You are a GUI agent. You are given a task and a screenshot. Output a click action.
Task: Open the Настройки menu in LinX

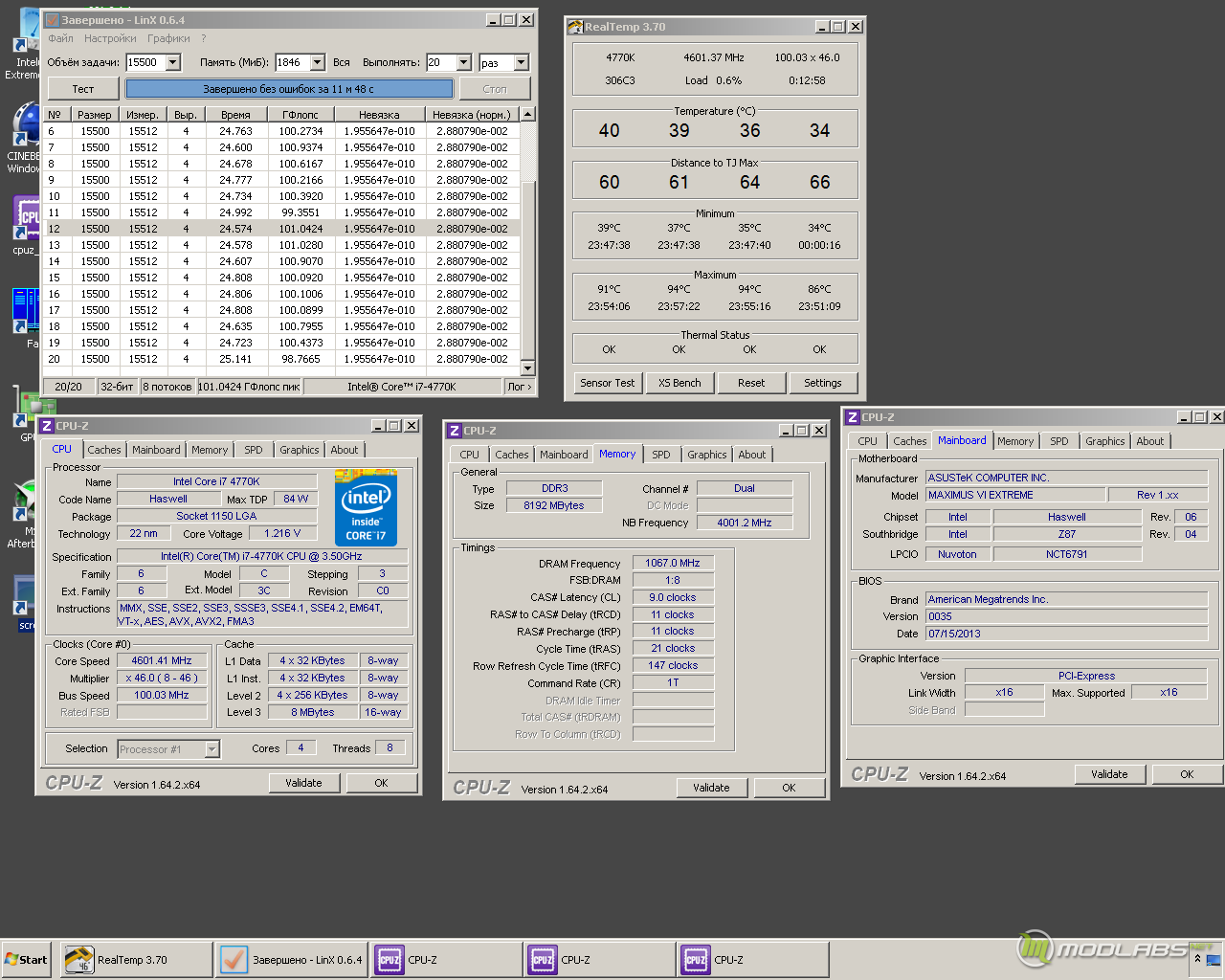point(110,38)
